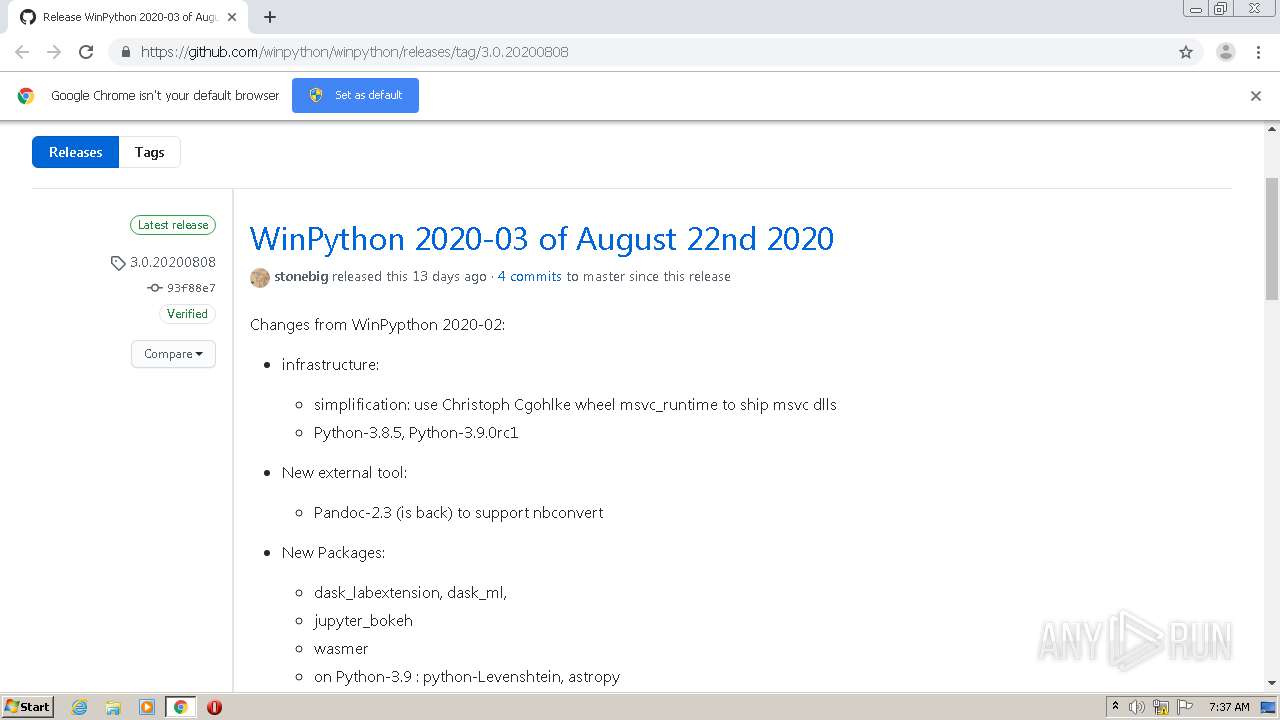Click the tag icon beside 3.0.20200808
This screenshot has width=1280, height=720.
(x=118, y=263)
